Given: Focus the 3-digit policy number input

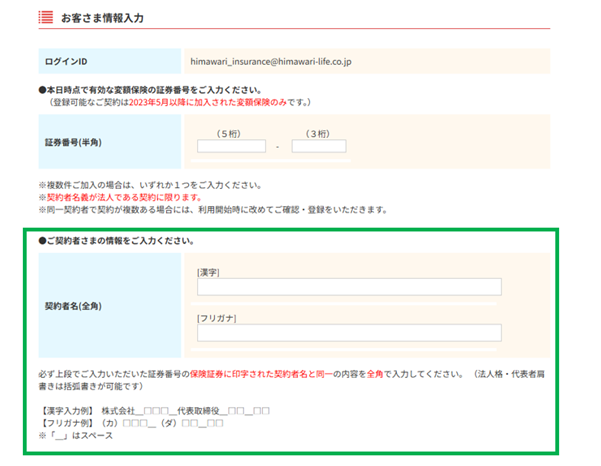Looking at the screenshot, I should pyautogui.click(x=318, y=146).
